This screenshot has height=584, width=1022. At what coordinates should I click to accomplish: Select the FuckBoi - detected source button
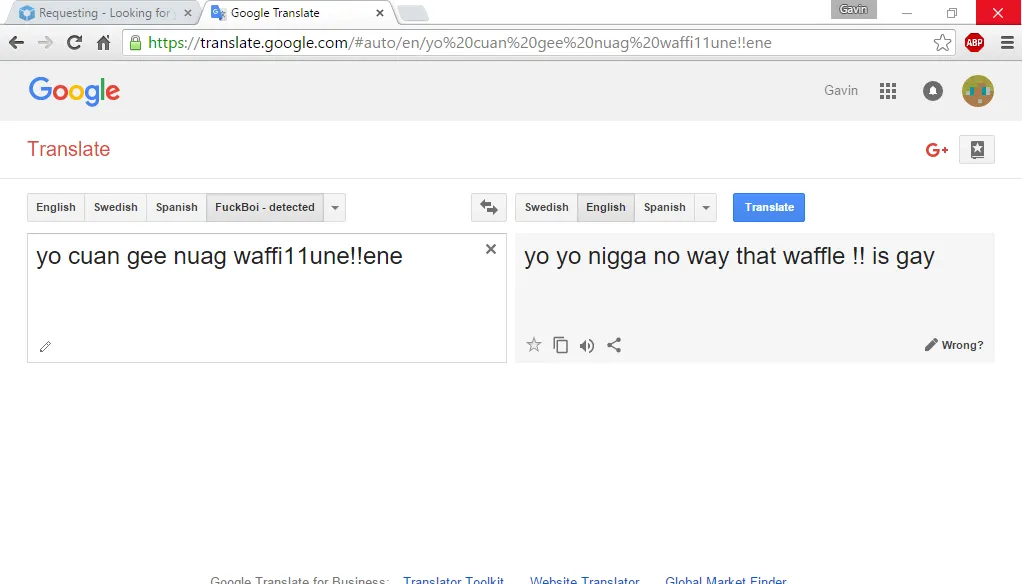[265, 207]
